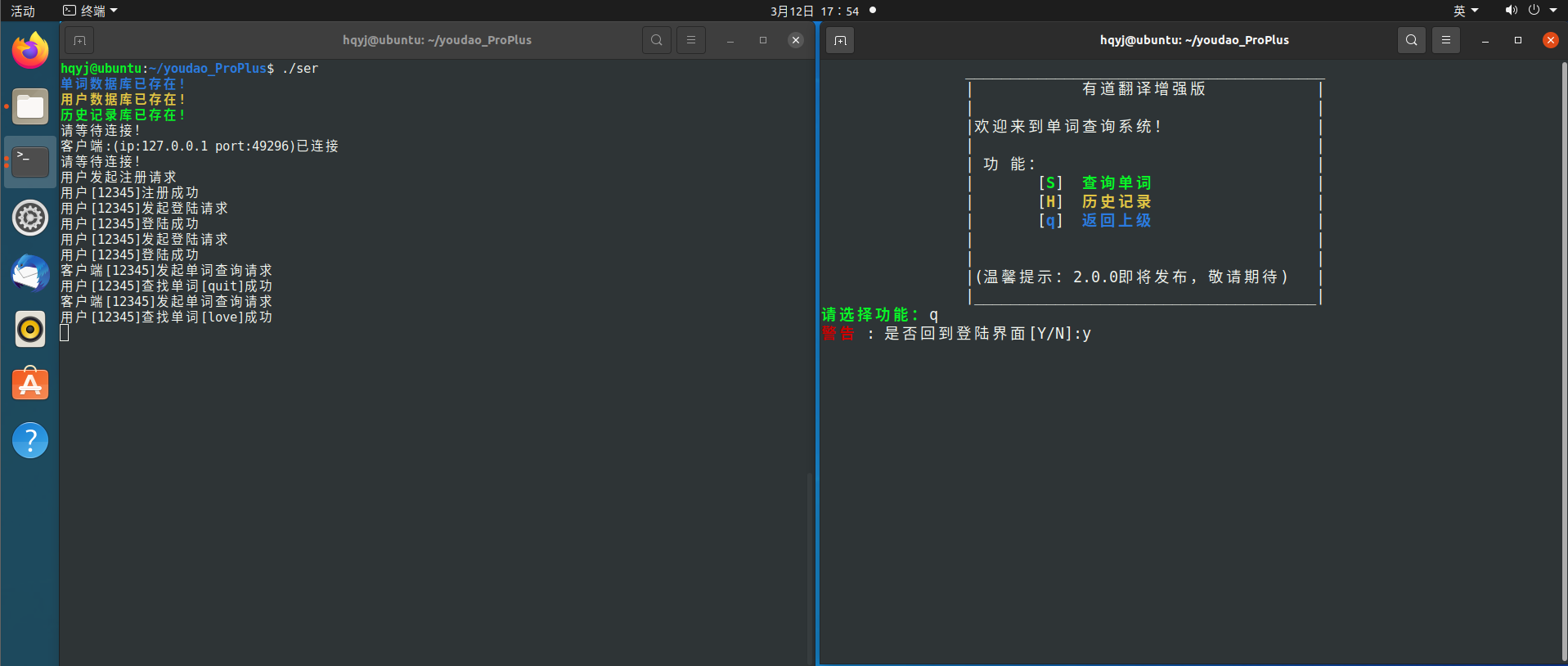Open the clock 3月12日 17:54 calendar
The image size is (1568, 666).
click(x=815, y=11)
